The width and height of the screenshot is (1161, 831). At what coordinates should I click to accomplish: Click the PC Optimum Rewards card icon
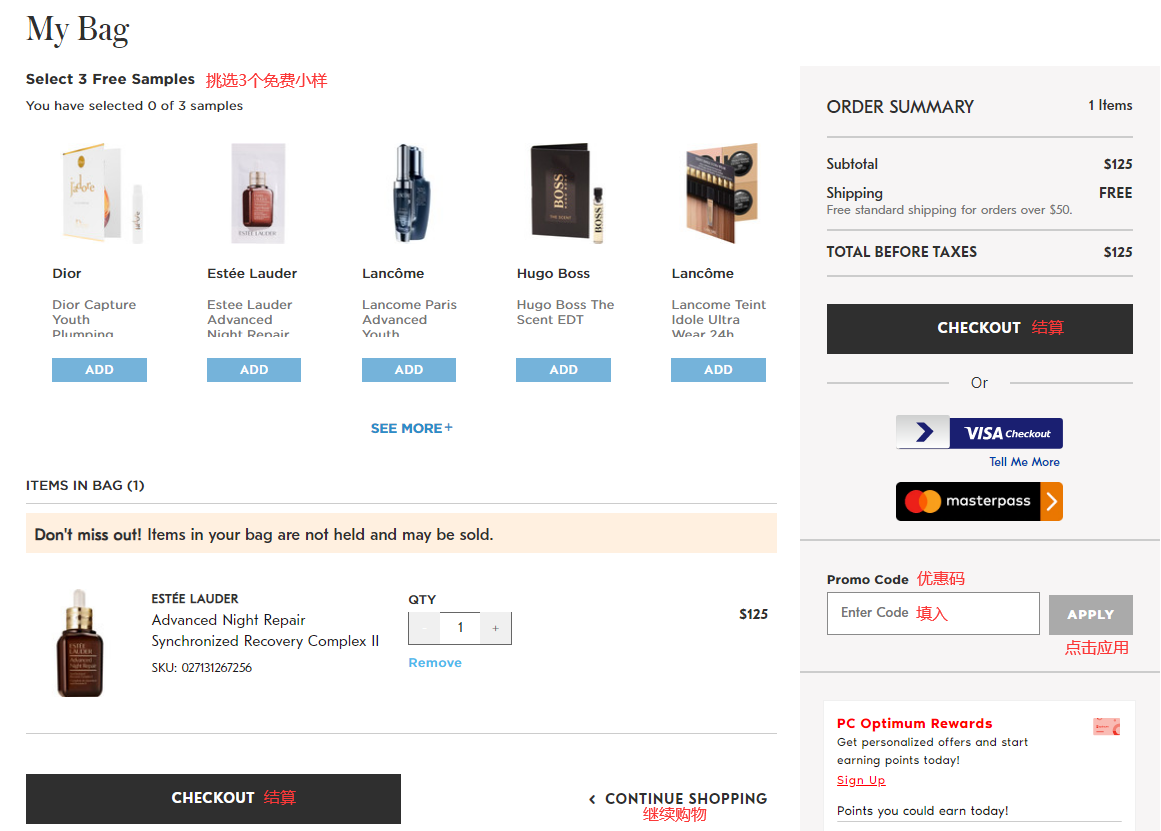[x=1106, y=727]
